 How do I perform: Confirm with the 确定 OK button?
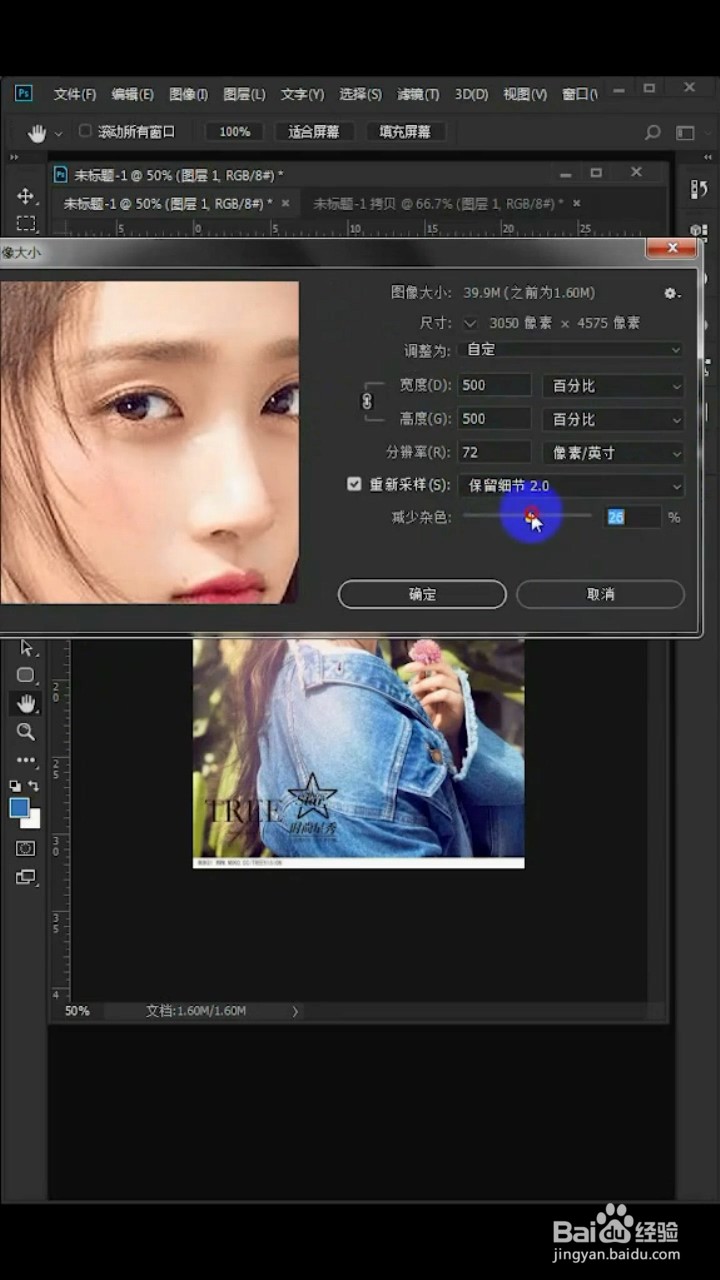click(x=422, y=594)
